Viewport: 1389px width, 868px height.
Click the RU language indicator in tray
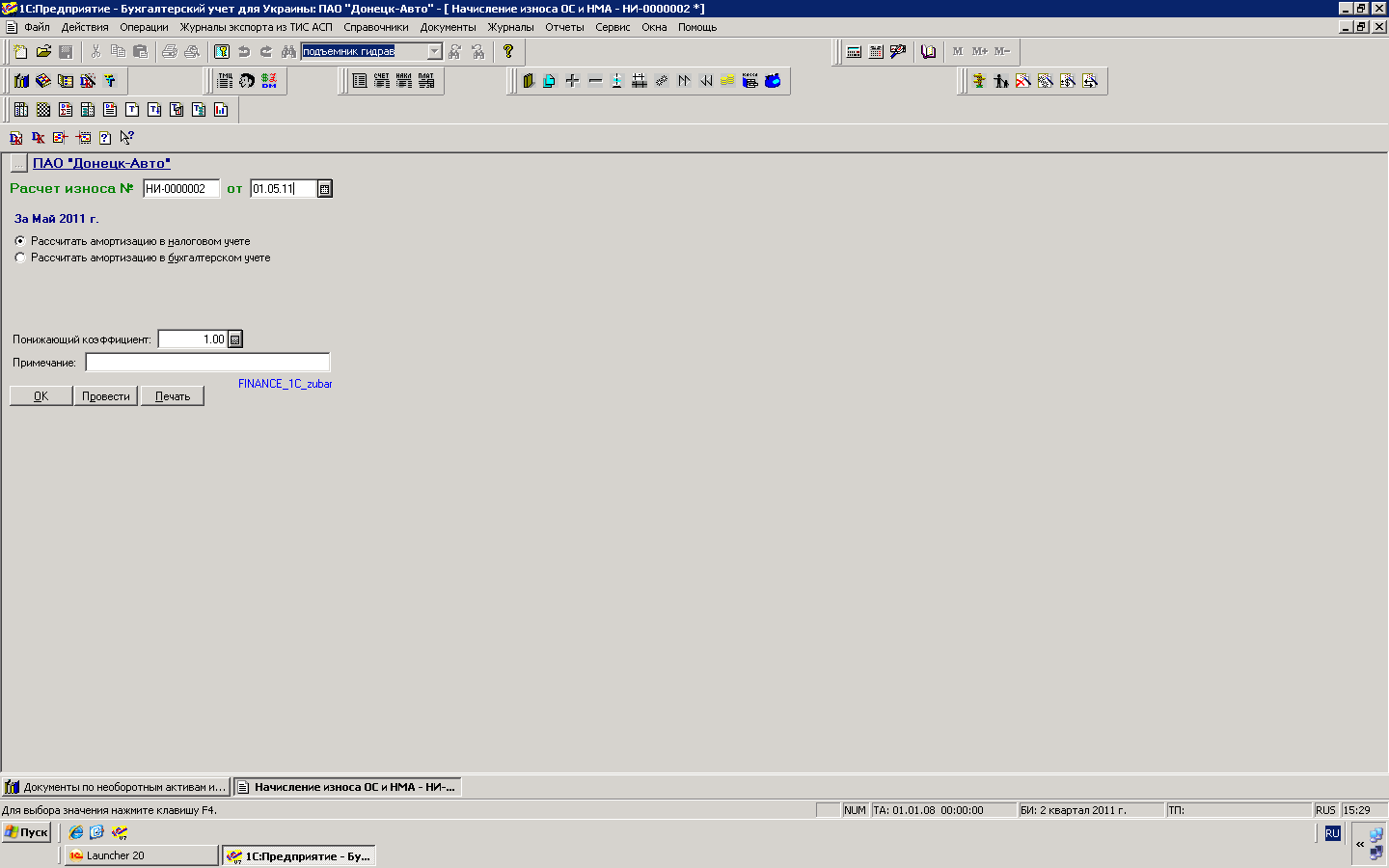click(x=1332, y=833)
